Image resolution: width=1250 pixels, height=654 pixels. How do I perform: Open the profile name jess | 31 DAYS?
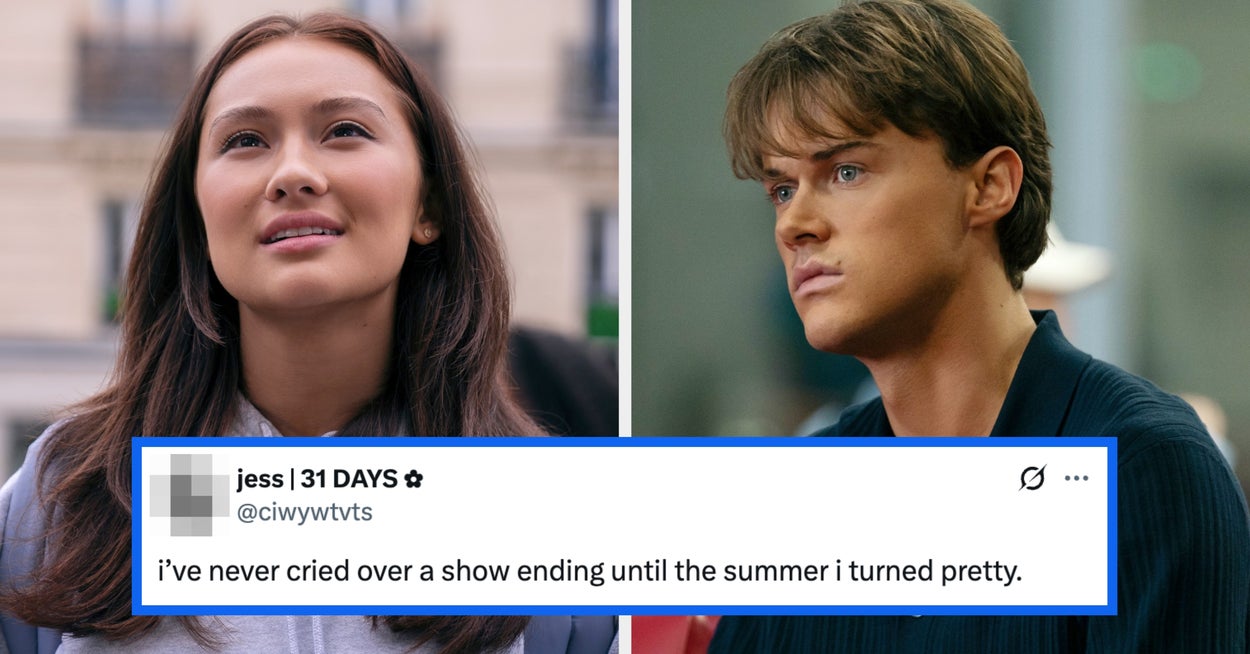click(318, 479)
